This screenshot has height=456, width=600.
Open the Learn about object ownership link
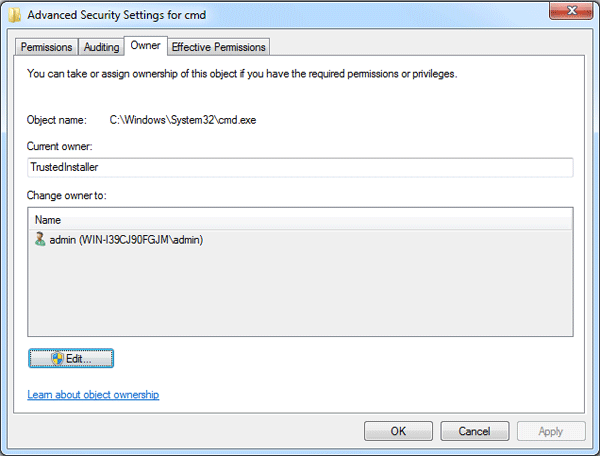93,395
